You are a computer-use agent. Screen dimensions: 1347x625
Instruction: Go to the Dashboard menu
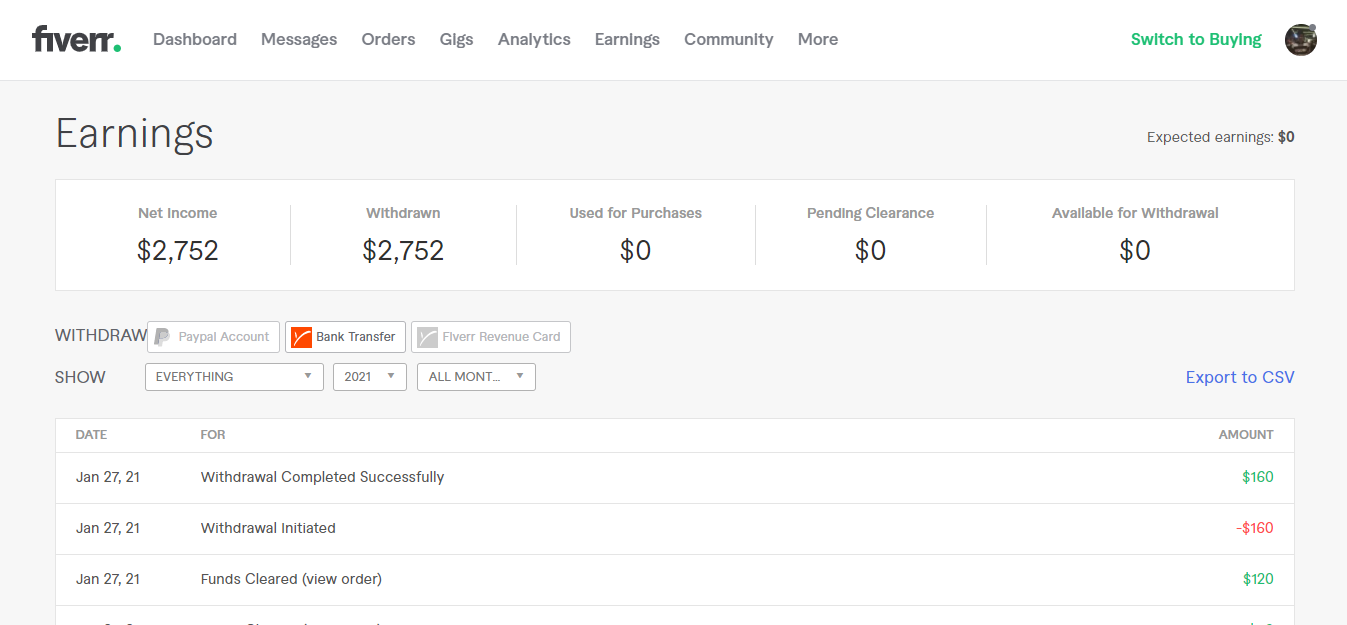pyautogui.click(x=195, y=40)
